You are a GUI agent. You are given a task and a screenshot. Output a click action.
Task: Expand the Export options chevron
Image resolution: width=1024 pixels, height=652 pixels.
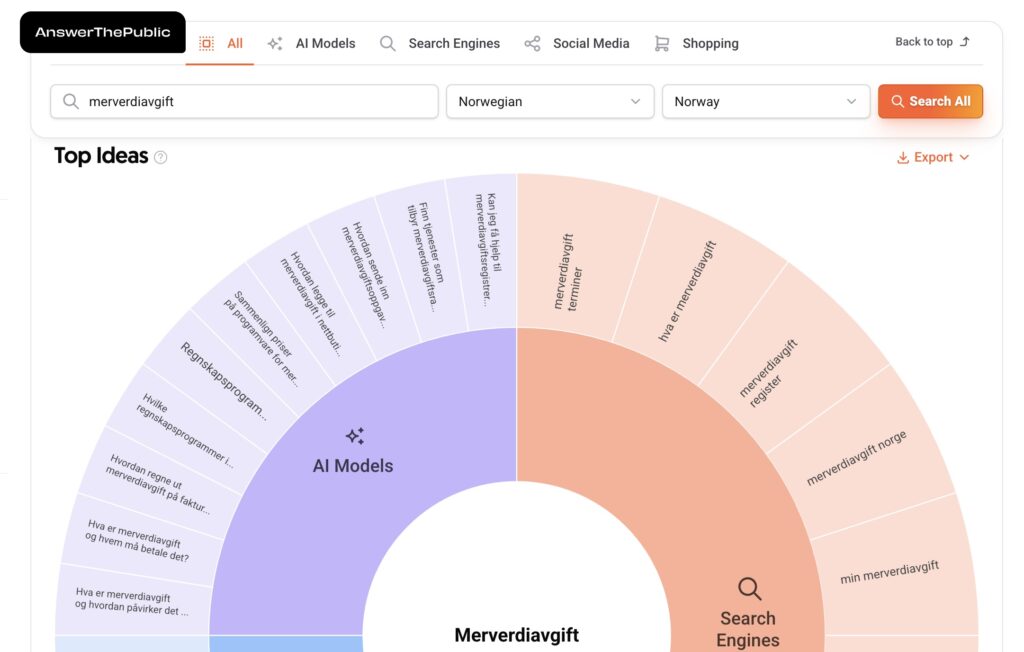pyautogui.click(x=964, y=158)
